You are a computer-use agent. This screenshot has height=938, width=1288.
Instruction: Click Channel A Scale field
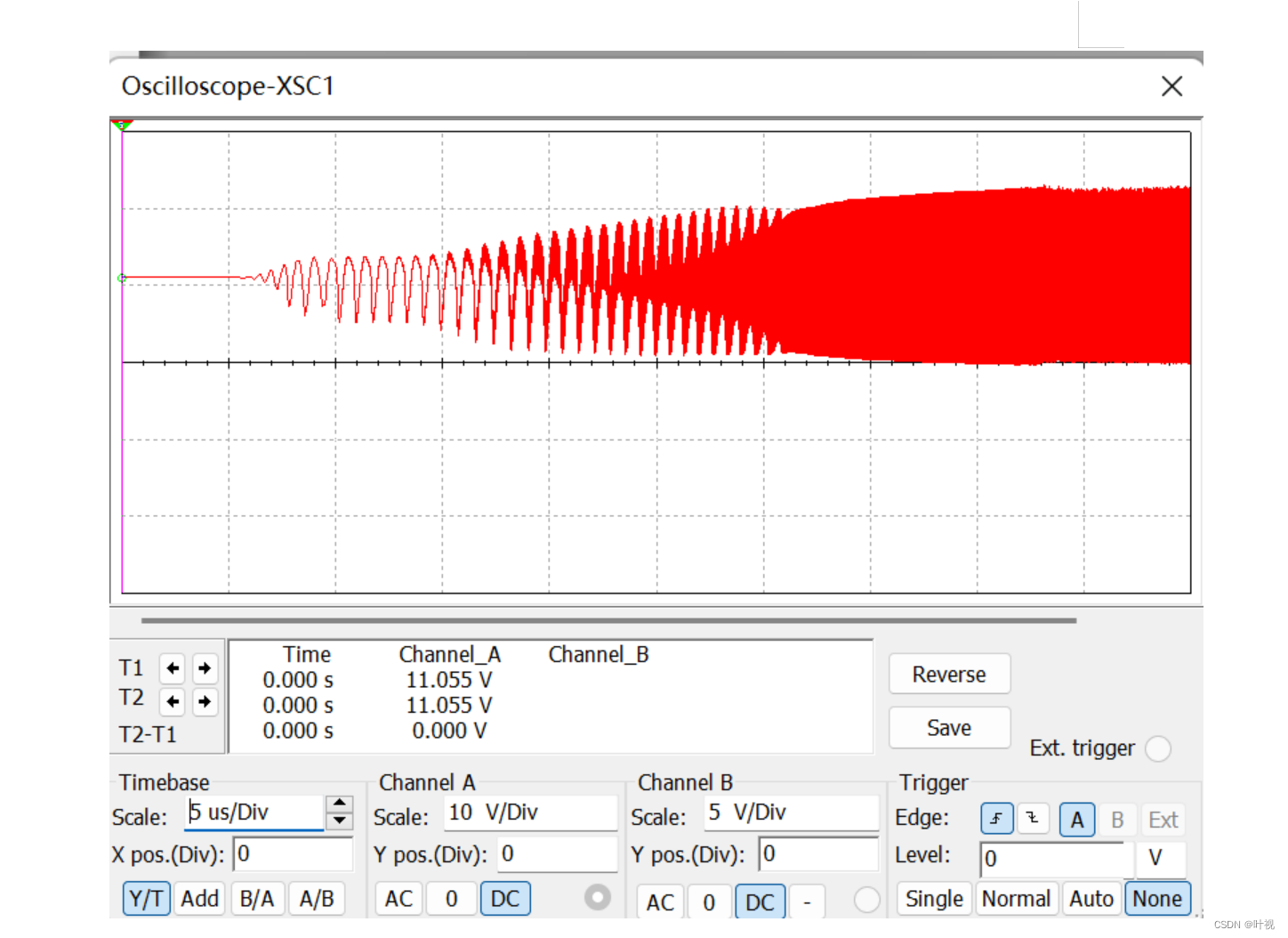click(530, 813)
